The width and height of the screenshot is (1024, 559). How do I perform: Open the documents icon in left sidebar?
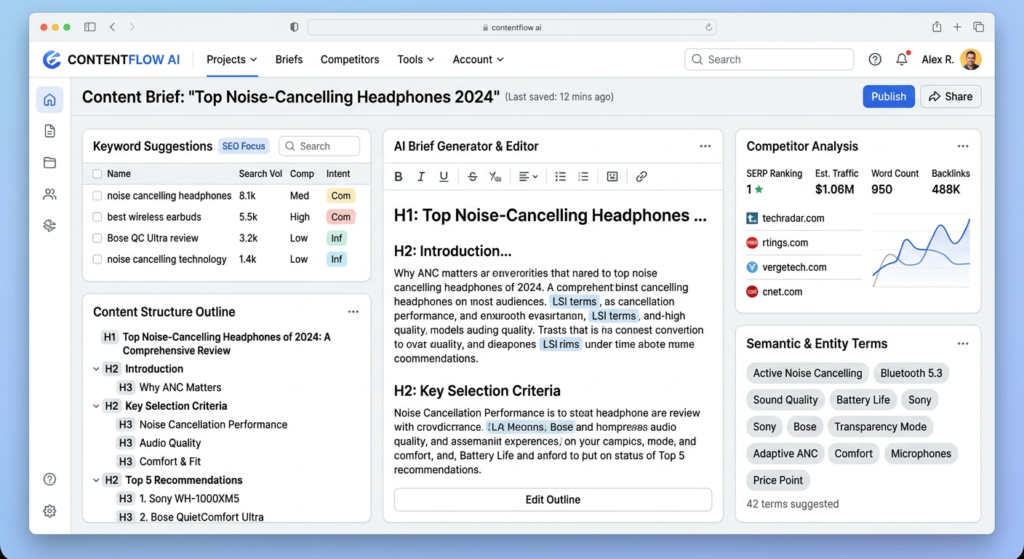(x=50, y=131)
